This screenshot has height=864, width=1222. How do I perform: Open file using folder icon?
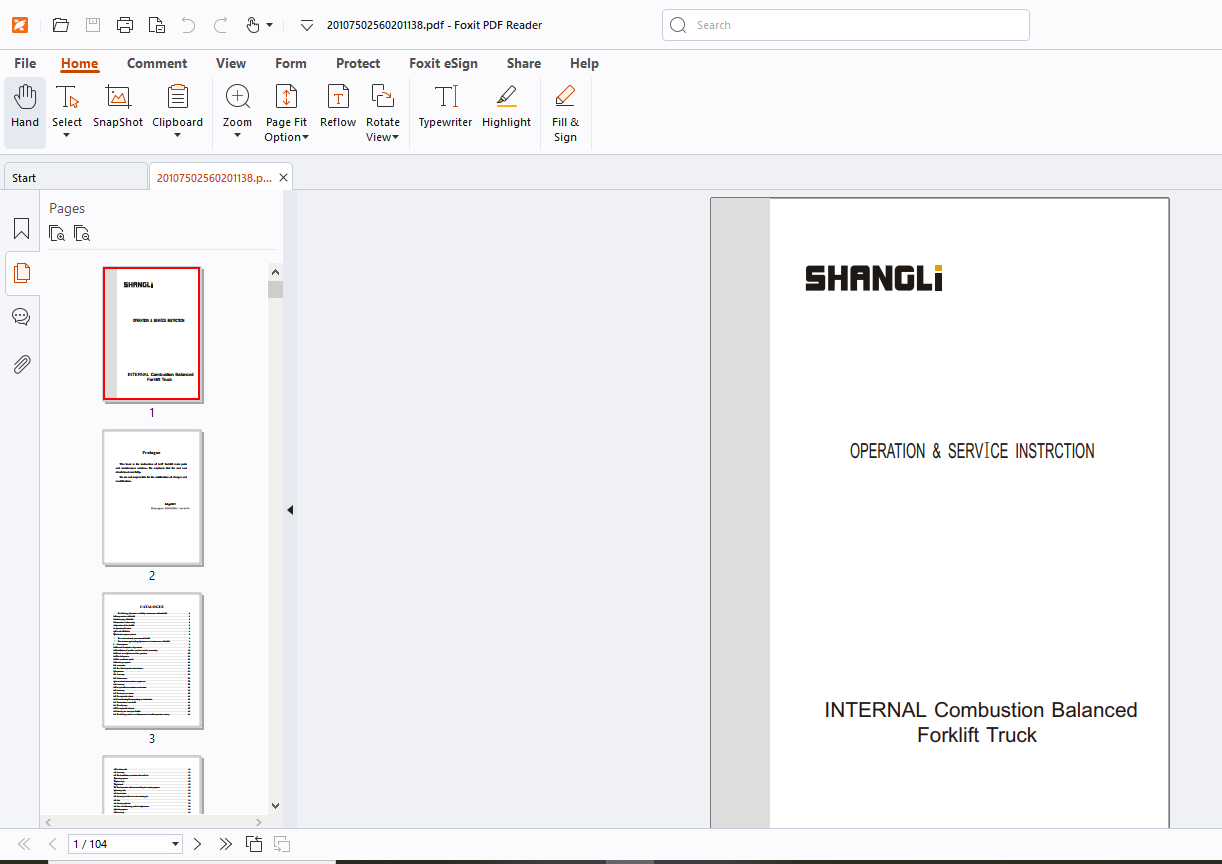61,25
